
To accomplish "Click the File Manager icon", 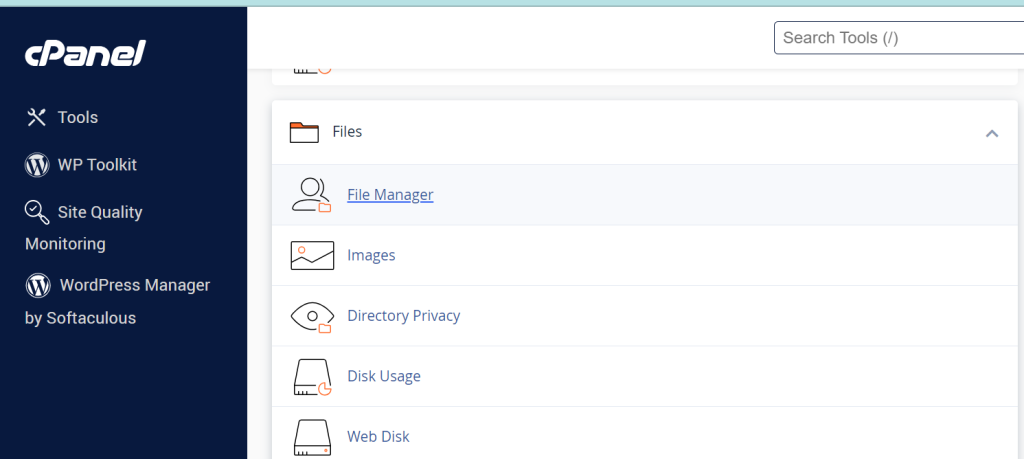I will [312, 195].
